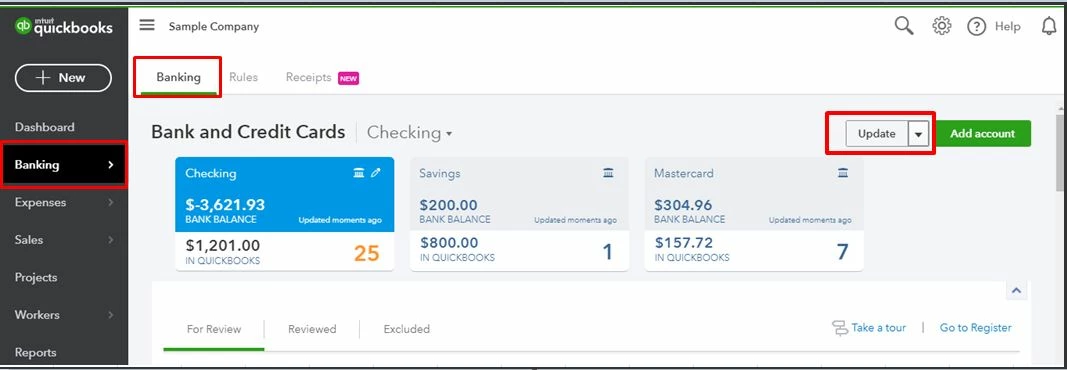Collapse the section with the up chevron

click(x=1016, y=290)
